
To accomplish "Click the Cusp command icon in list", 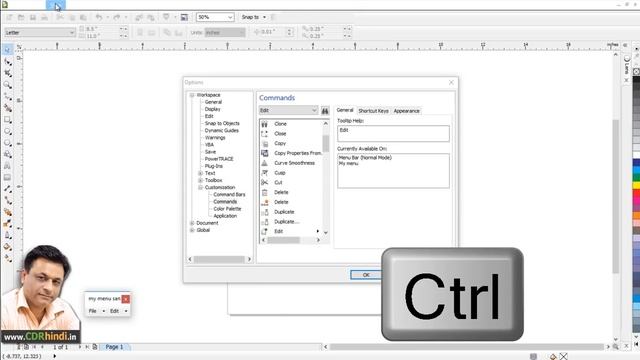I will pos(264,173).
